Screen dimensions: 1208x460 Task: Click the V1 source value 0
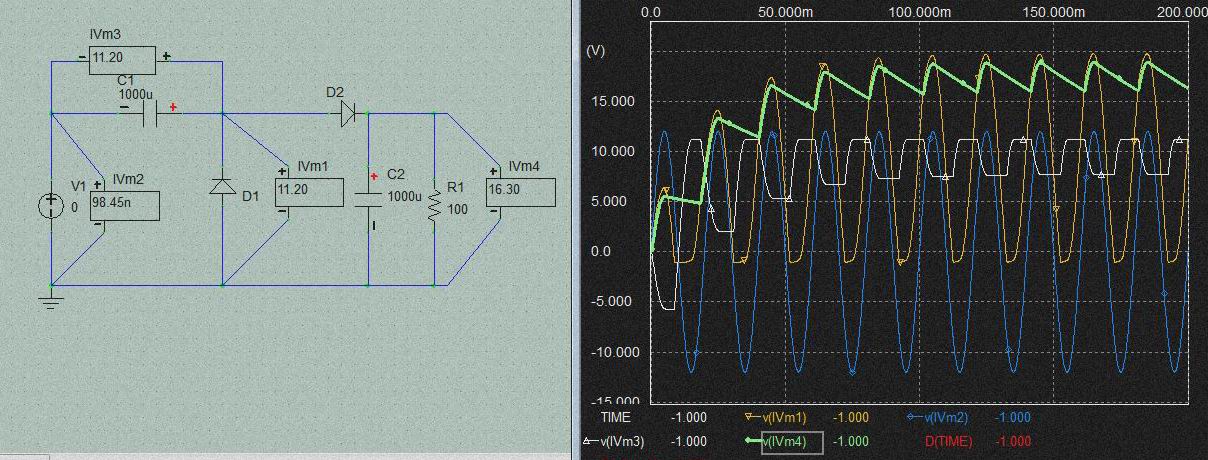74,208
